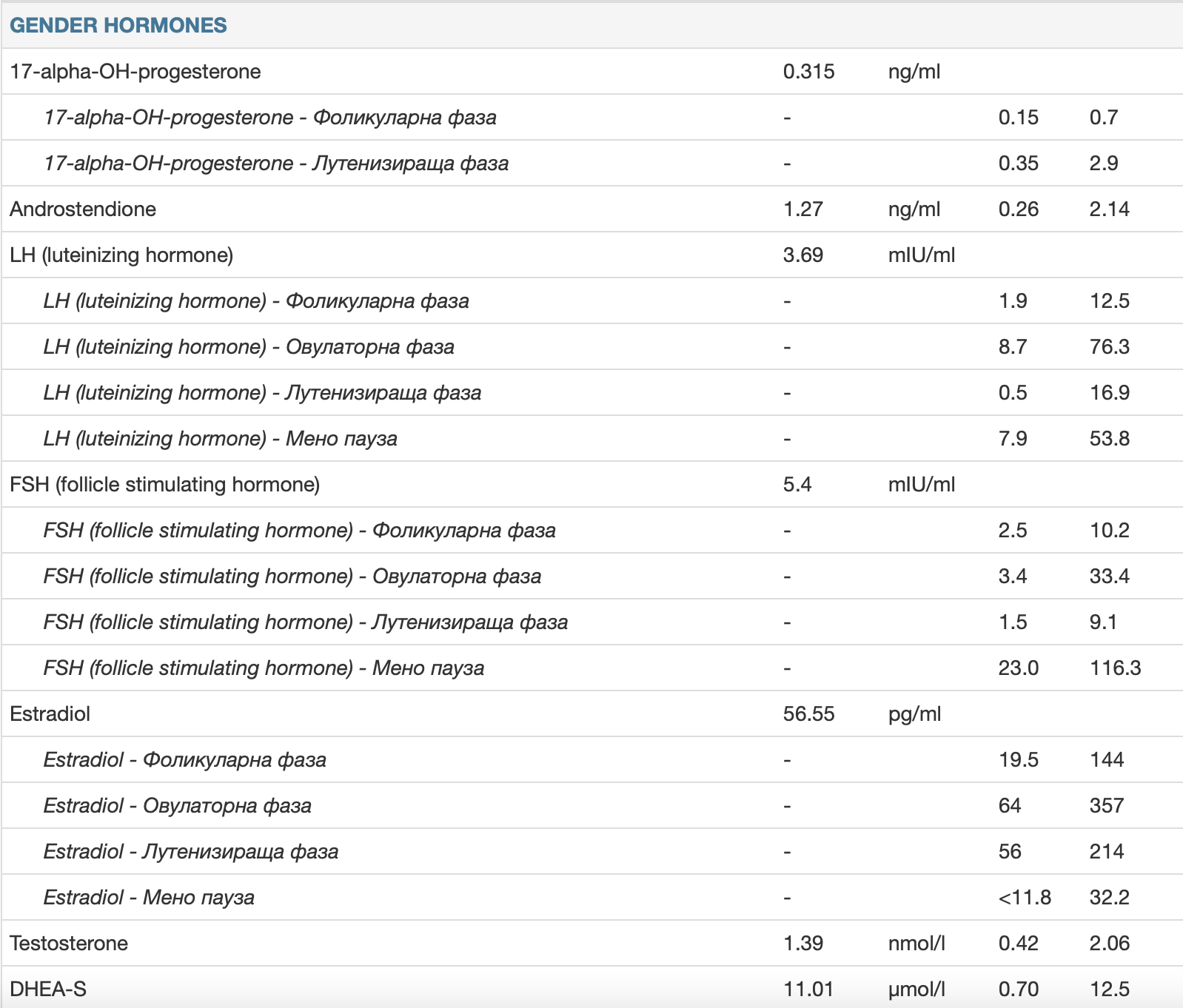This screenshot has width=1183, height=1008.
Task: Select the LH (luteinizing hormone) main row label
Action: [121, 255]
